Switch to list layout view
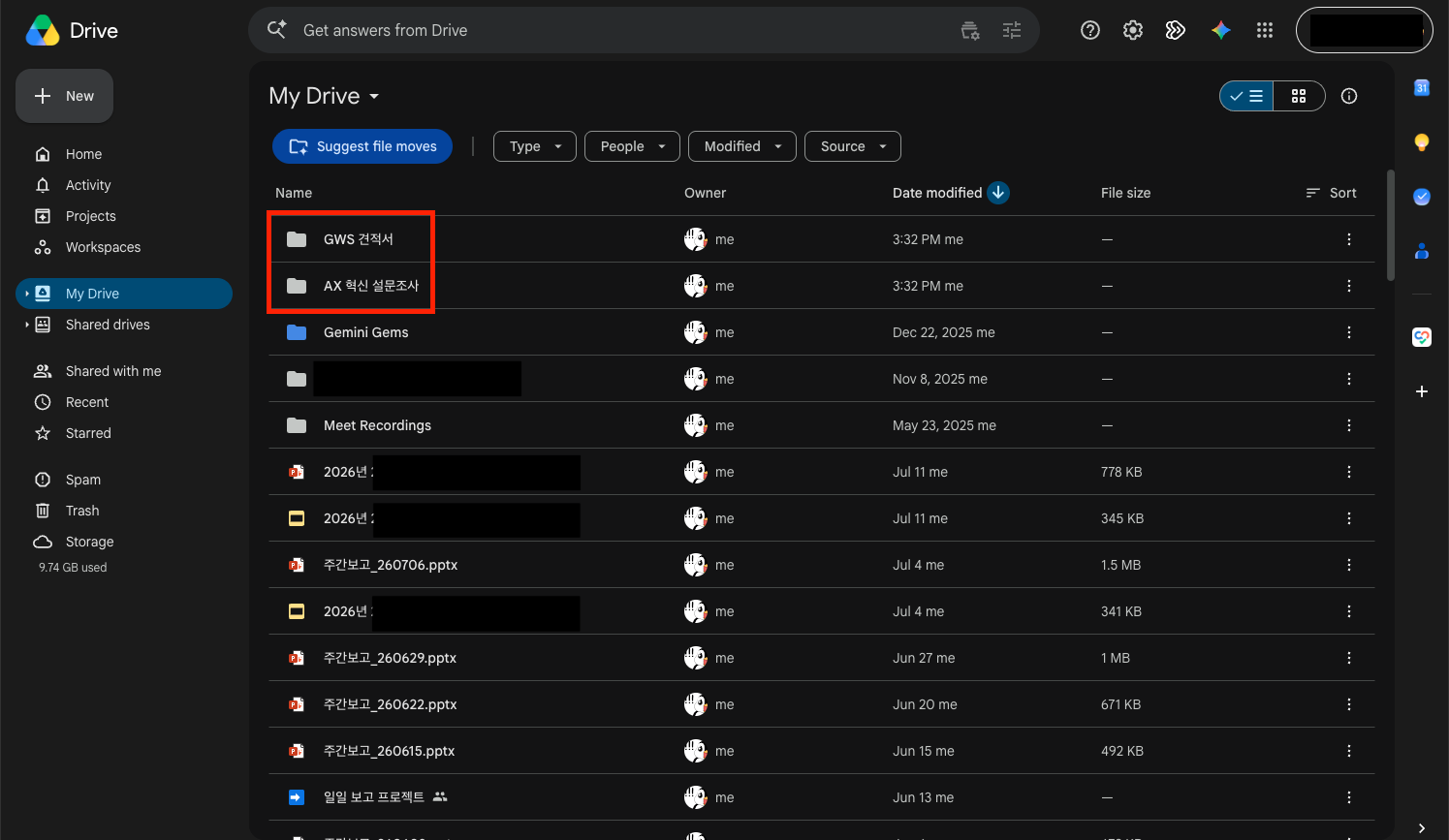1449x840 pixels. (1246, 96)
